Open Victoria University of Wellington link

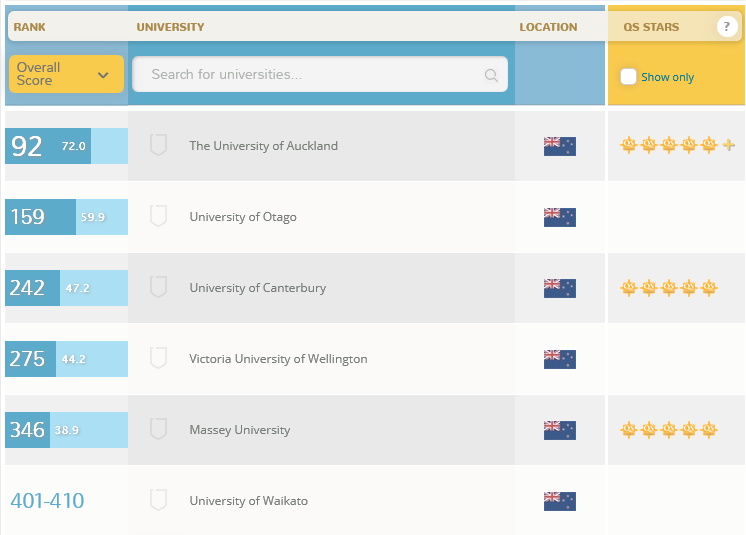278,359
